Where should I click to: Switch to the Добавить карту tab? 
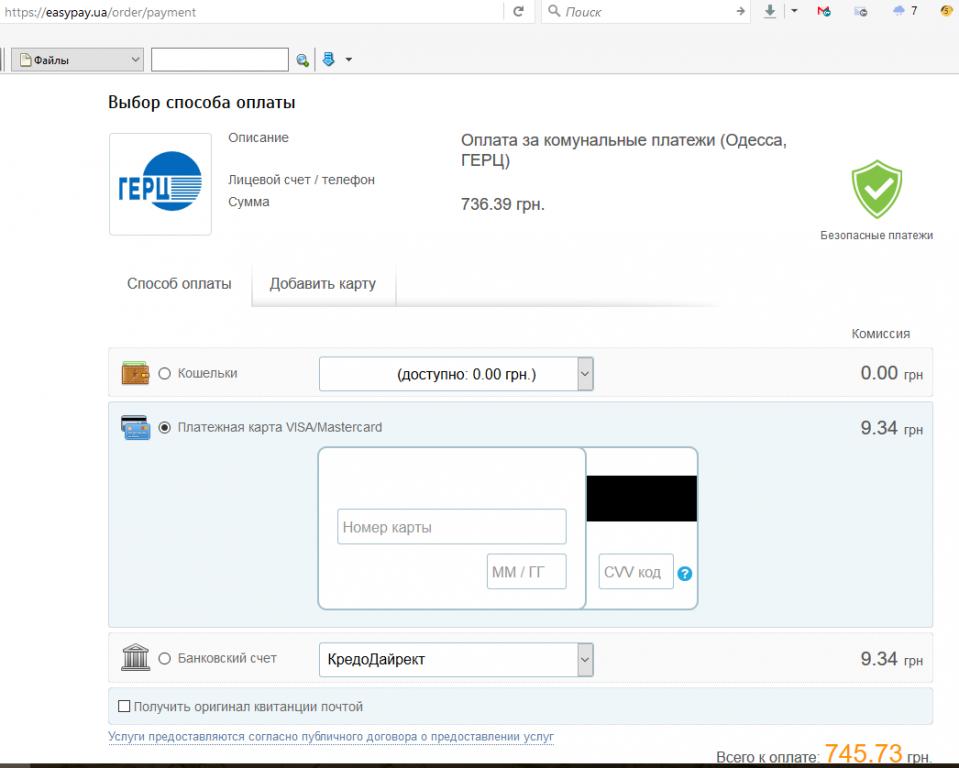322,284
